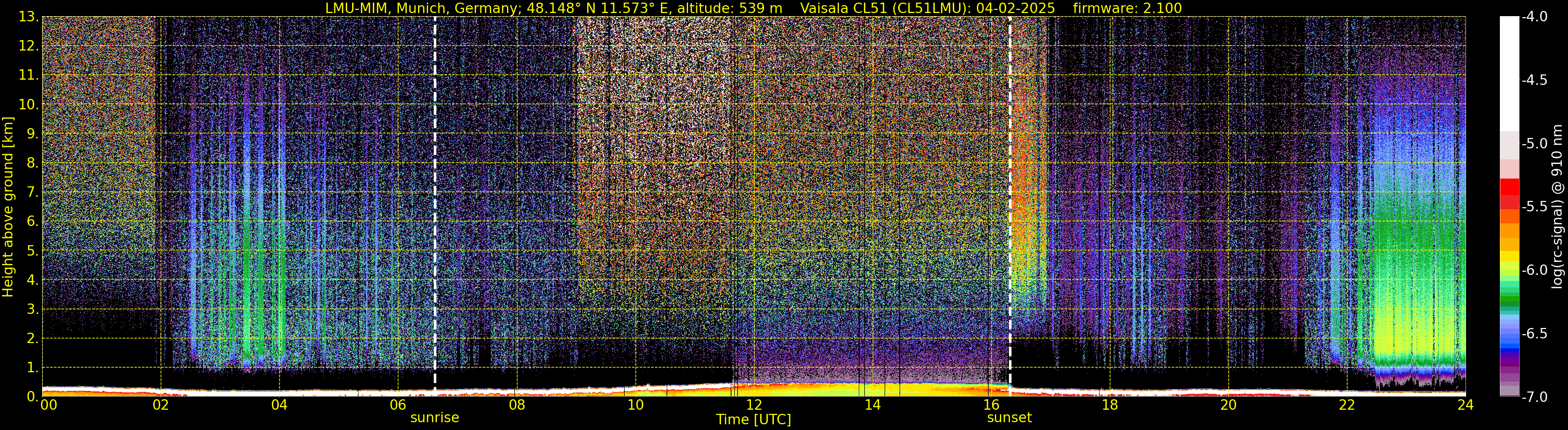
Task: Click the 02 tick on the time axis
Action: (x=161, y=405)
